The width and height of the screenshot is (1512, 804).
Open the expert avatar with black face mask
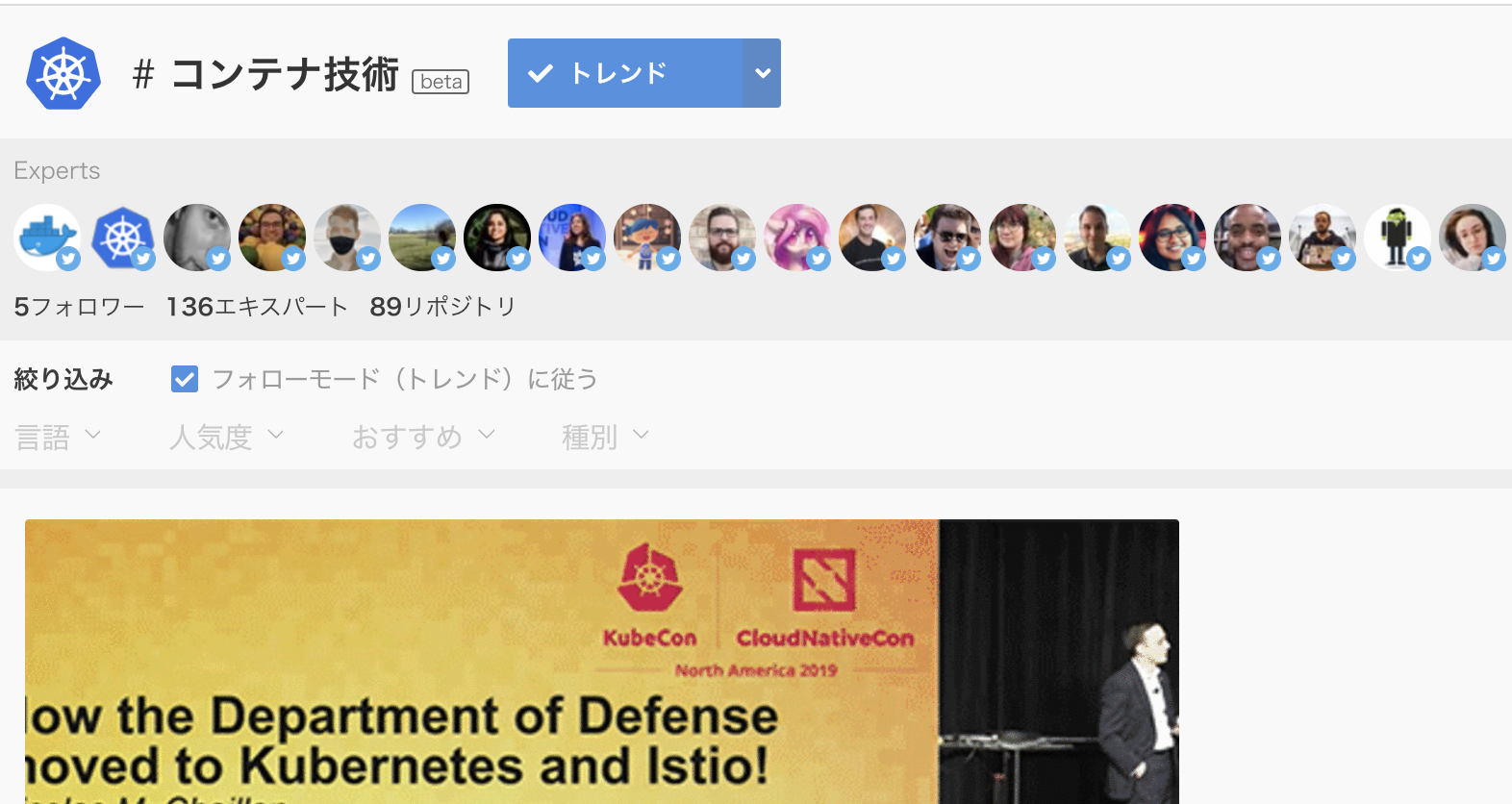pyautogui.click(x=347, y=238)
